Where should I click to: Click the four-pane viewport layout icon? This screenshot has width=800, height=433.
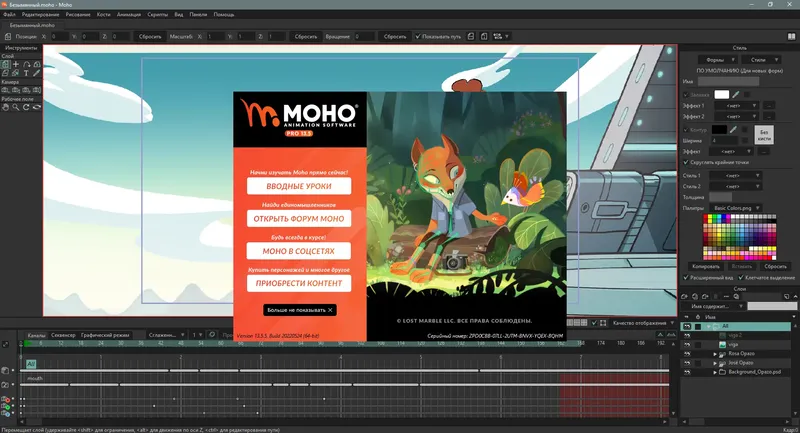pyautogui.click(x=584, y=323)
